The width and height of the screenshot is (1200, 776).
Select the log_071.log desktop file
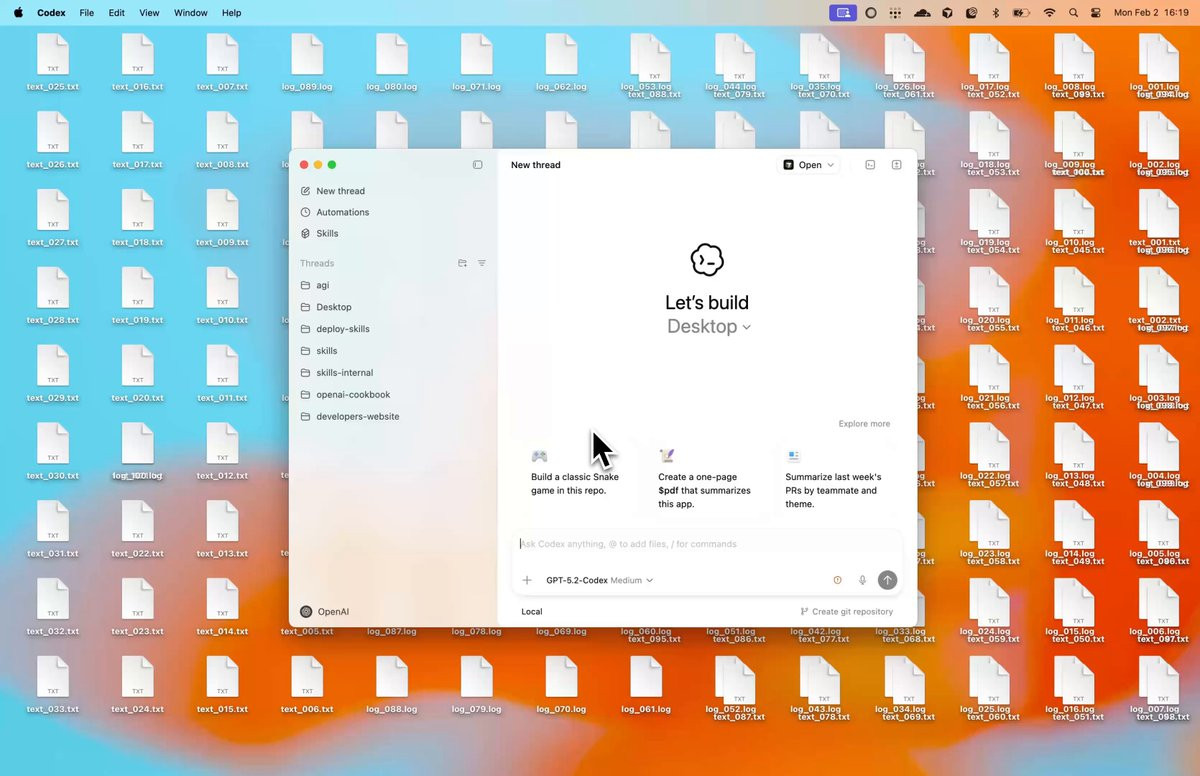pyautogui.click(x=476, y=62)
